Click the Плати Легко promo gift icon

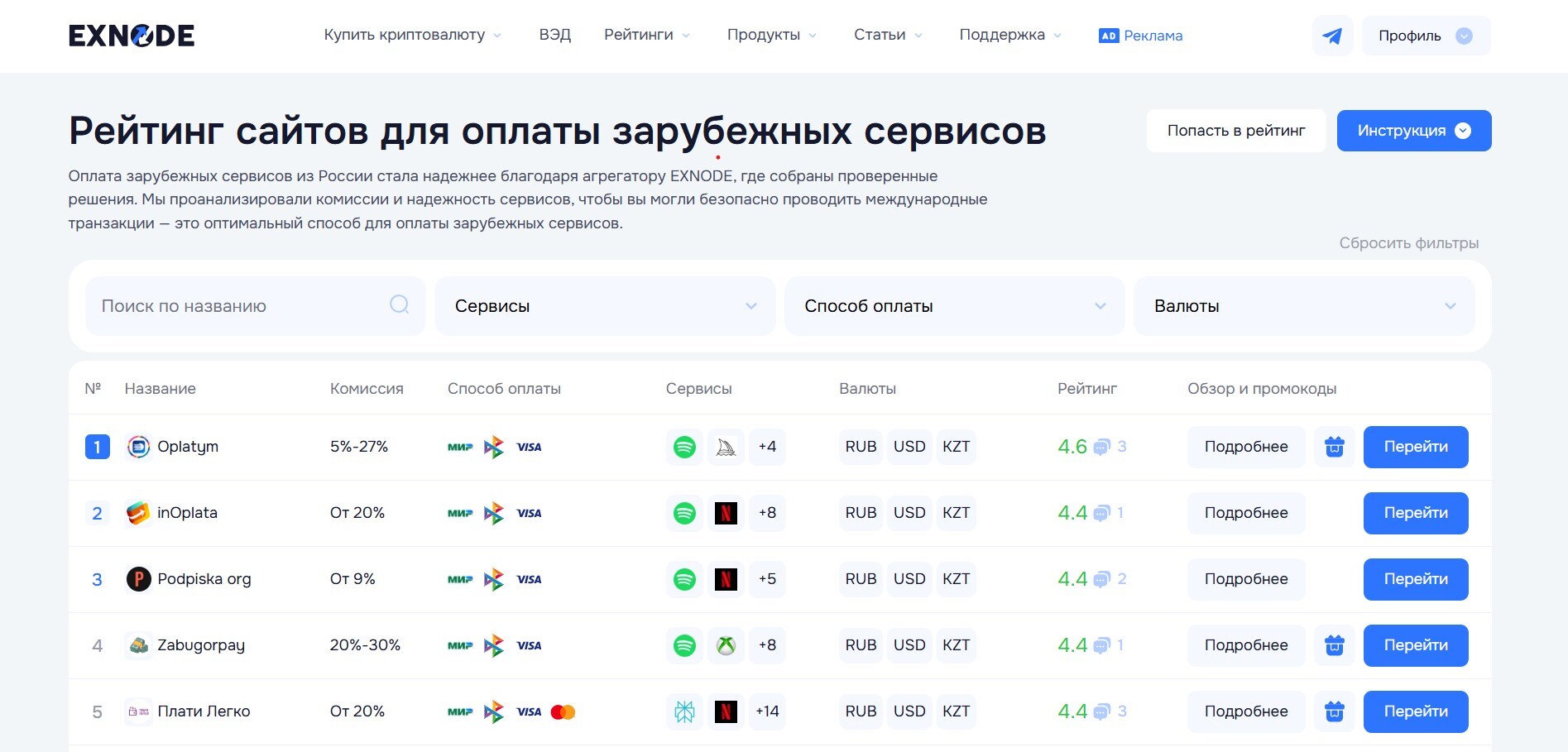click(1334, 711)
